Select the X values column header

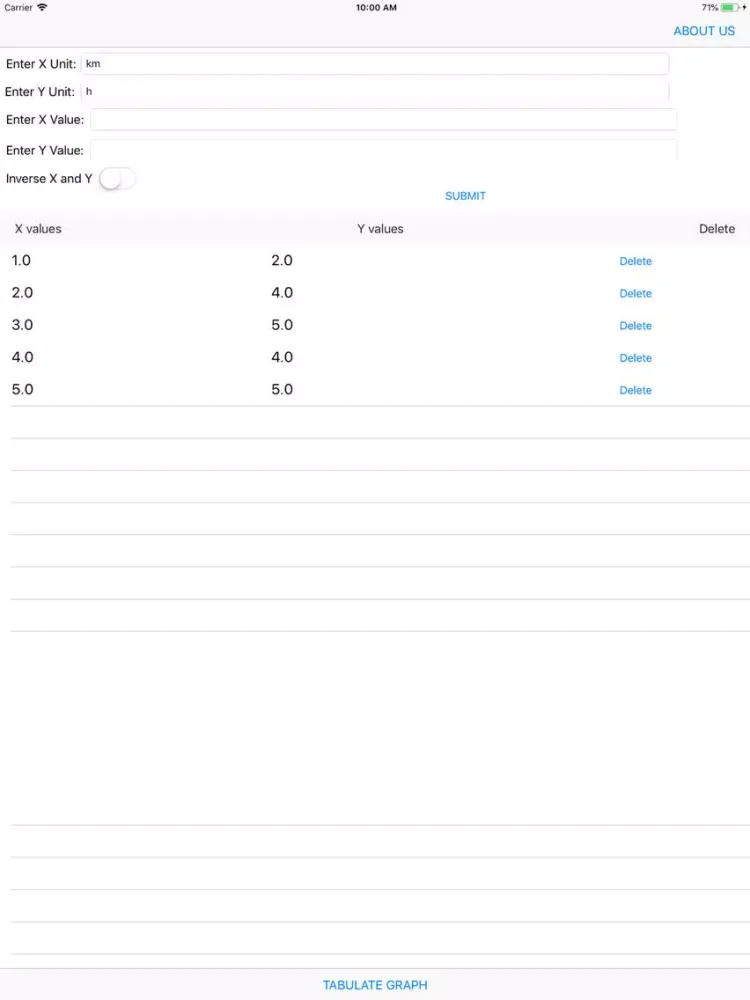point(38,229)
